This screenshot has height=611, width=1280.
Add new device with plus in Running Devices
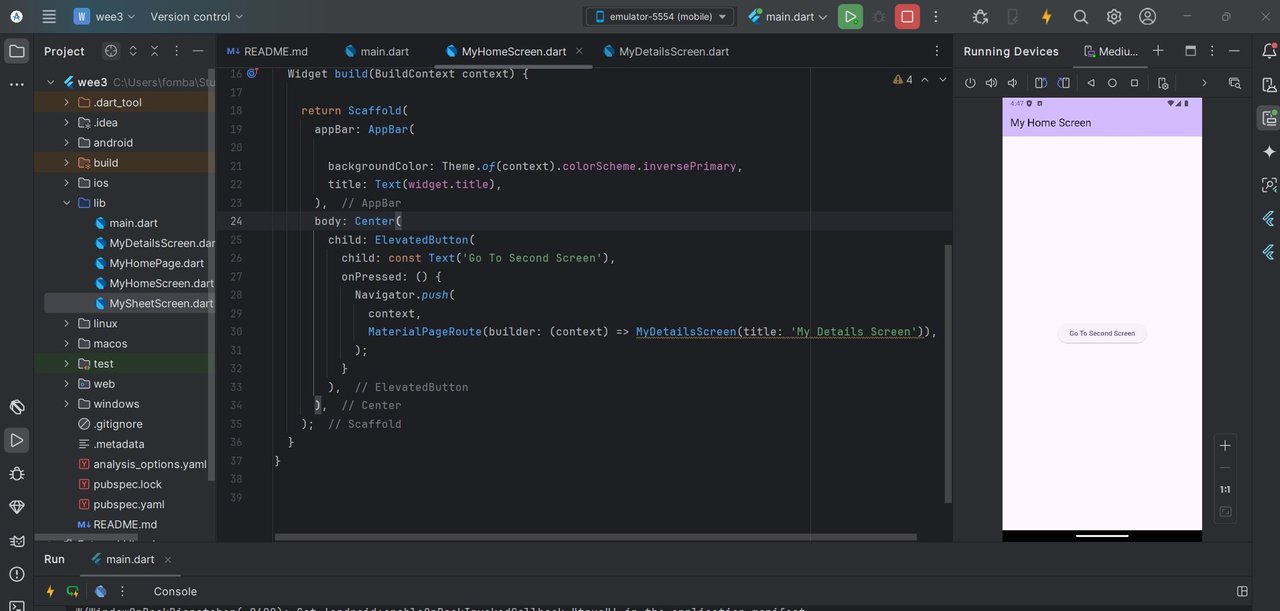pyautogui.click(x=1158, y=51)
